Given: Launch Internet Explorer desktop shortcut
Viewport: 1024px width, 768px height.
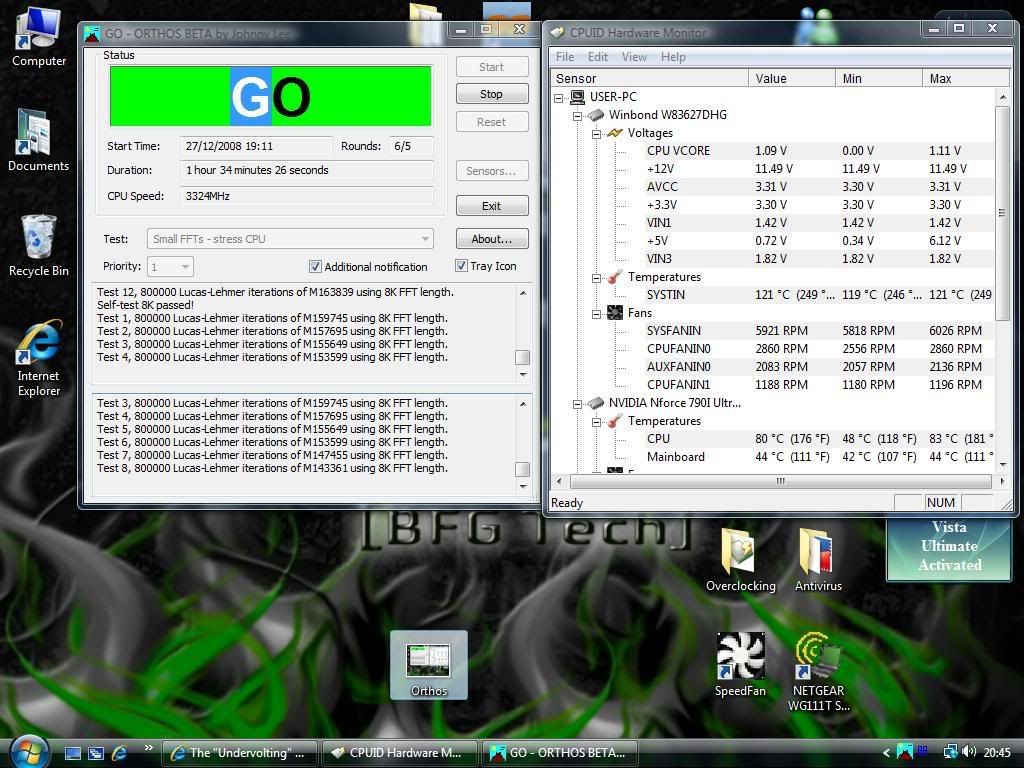Looking at the screenshot, I should pyautogui.click(x=39, y=358).
